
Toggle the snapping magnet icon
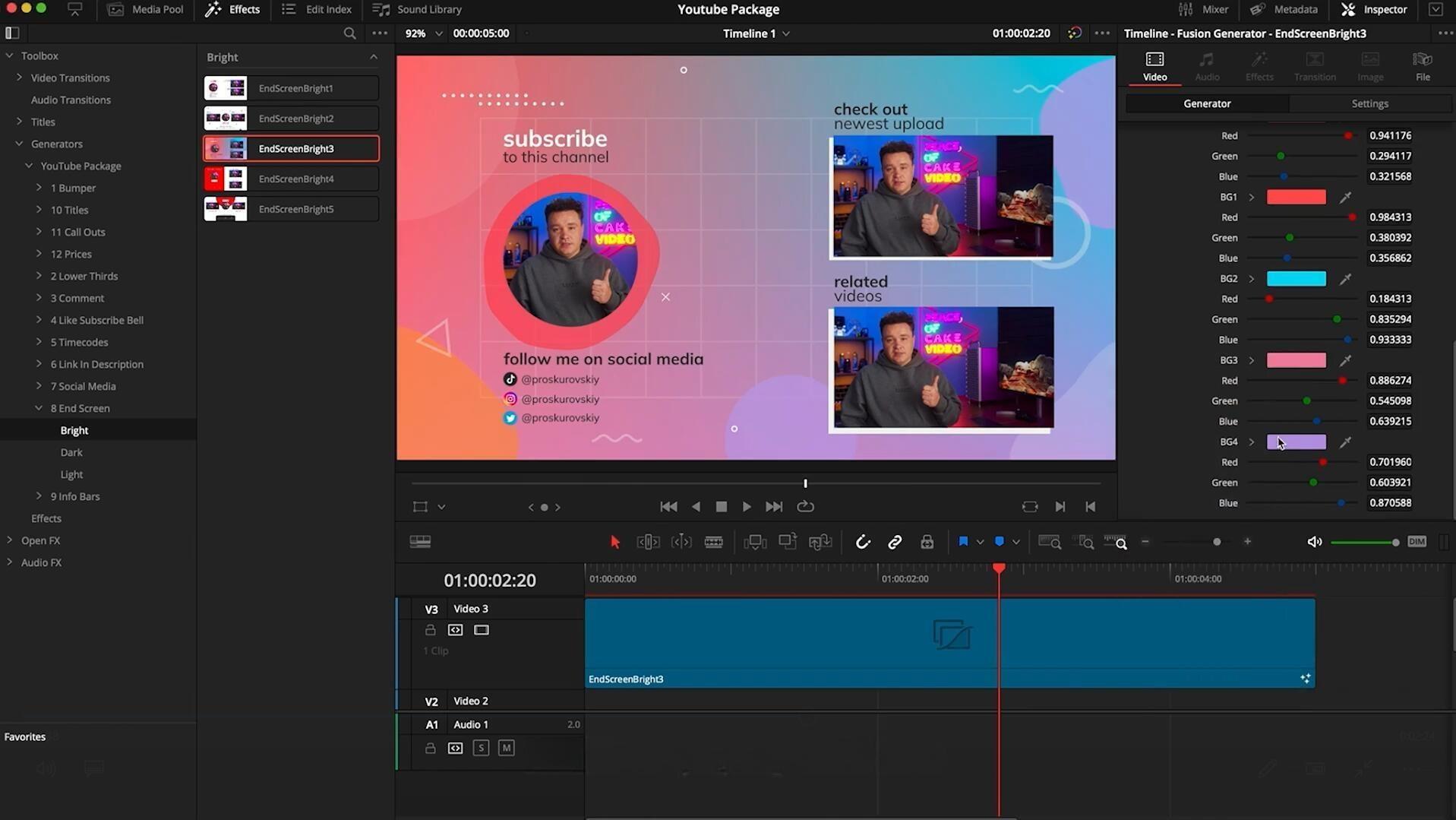click(862, 542)
